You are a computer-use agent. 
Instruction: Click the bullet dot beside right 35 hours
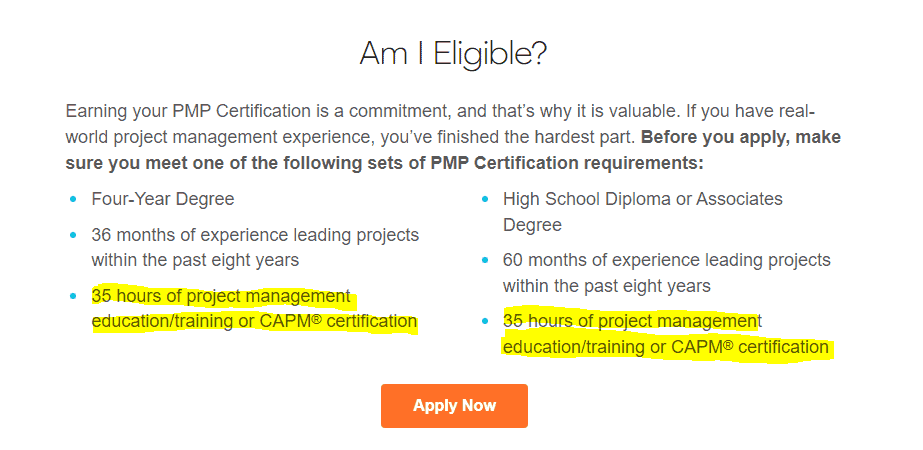[484, 322]
